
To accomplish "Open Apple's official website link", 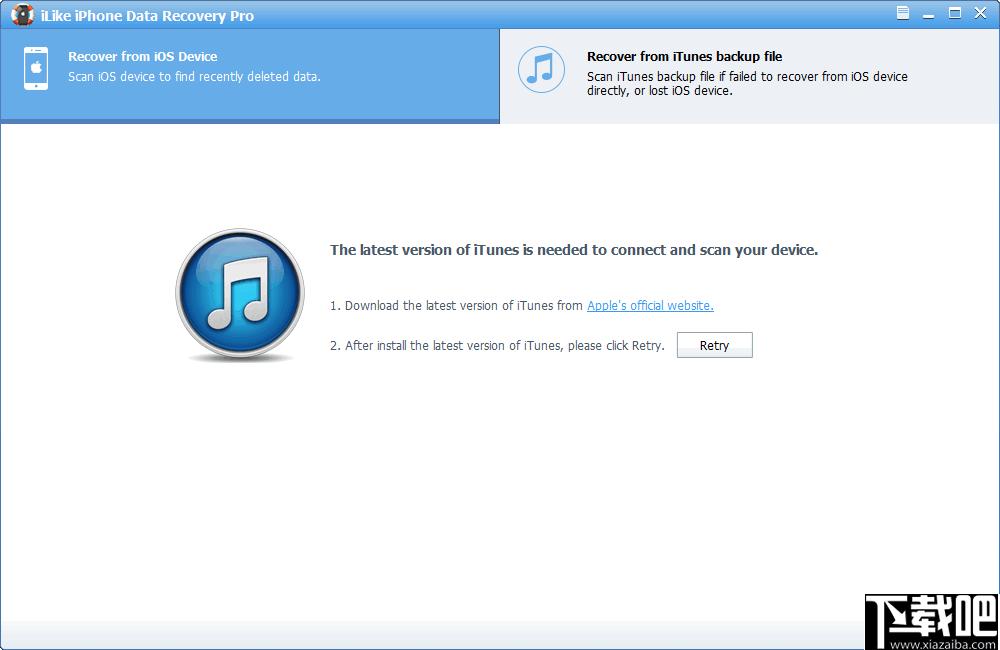I will click(650, 306).
